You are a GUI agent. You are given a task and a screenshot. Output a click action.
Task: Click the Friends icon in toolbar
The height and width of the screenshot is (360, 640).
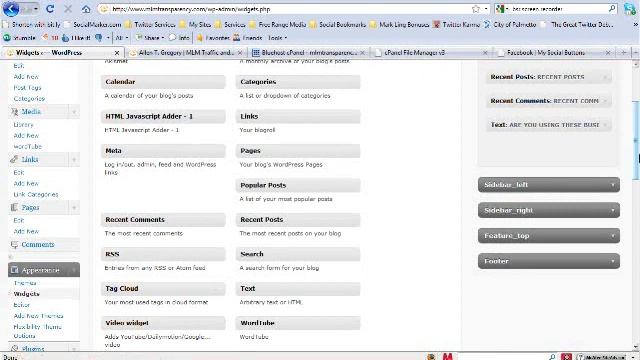236,38
